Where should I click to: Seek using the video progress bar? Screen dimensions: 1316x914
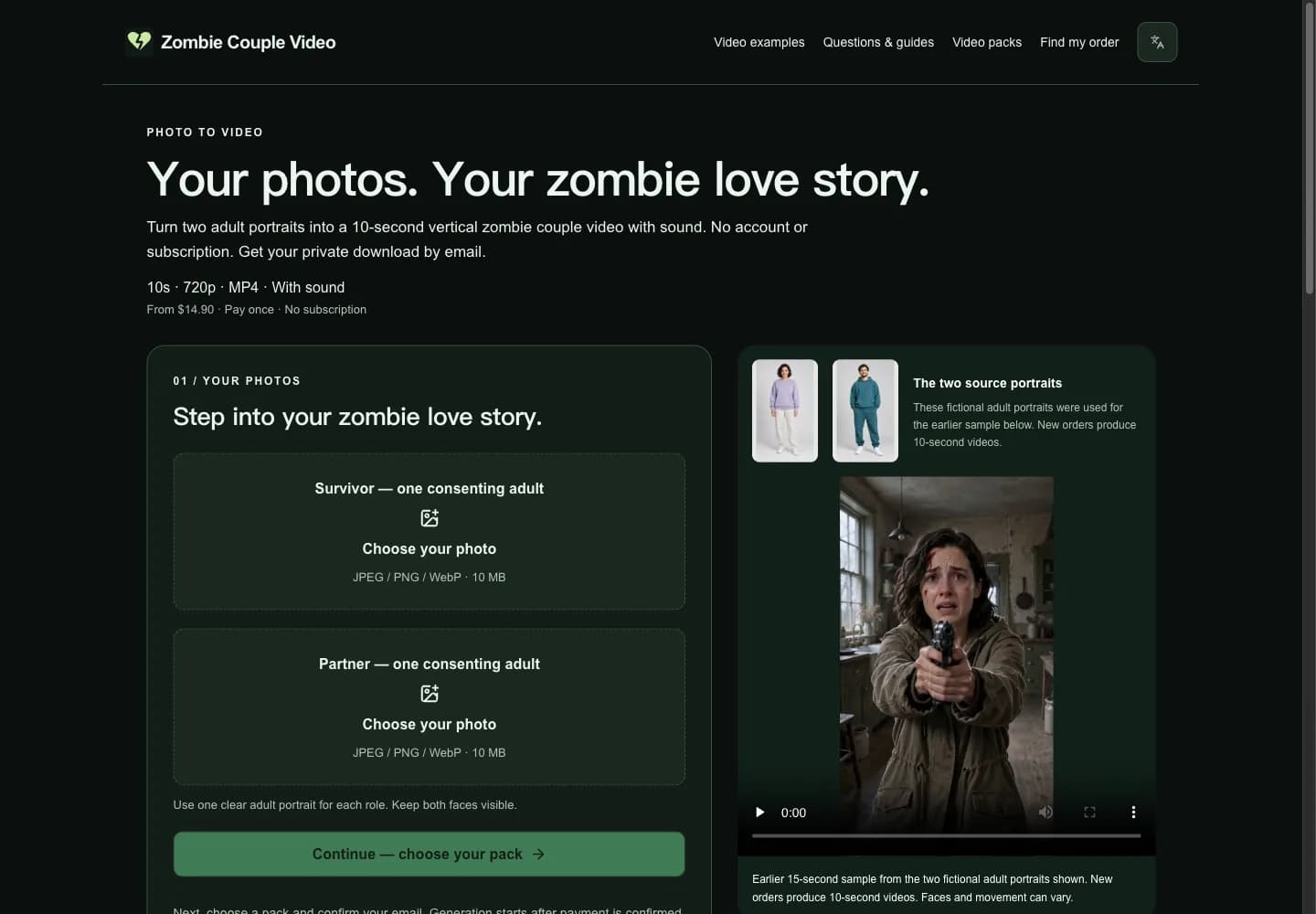947,835
